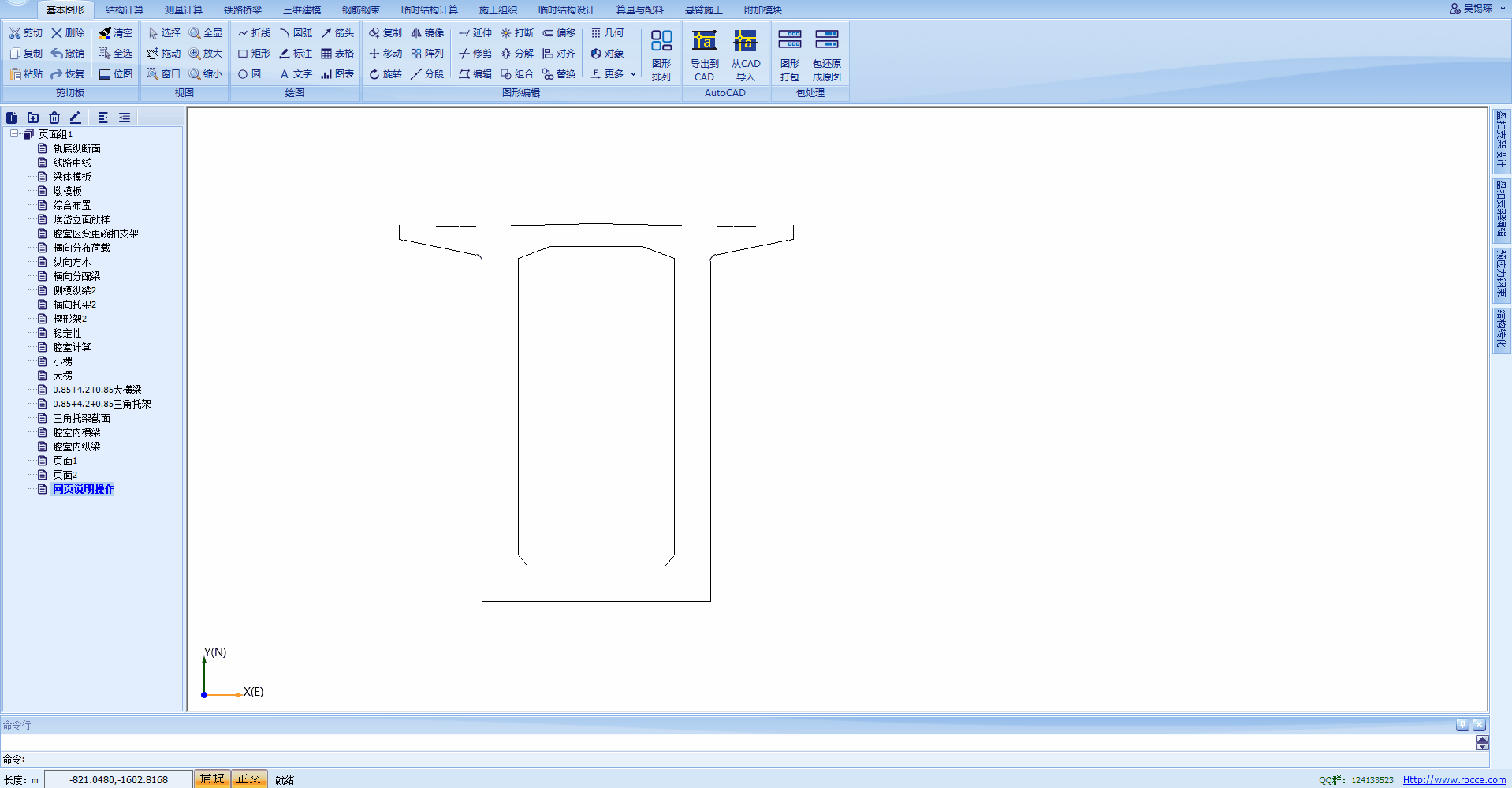This screenshot has height=788, width=1512.
Task: Open the www.rbcce.com website link
Action: click(x=1454, y=779)
